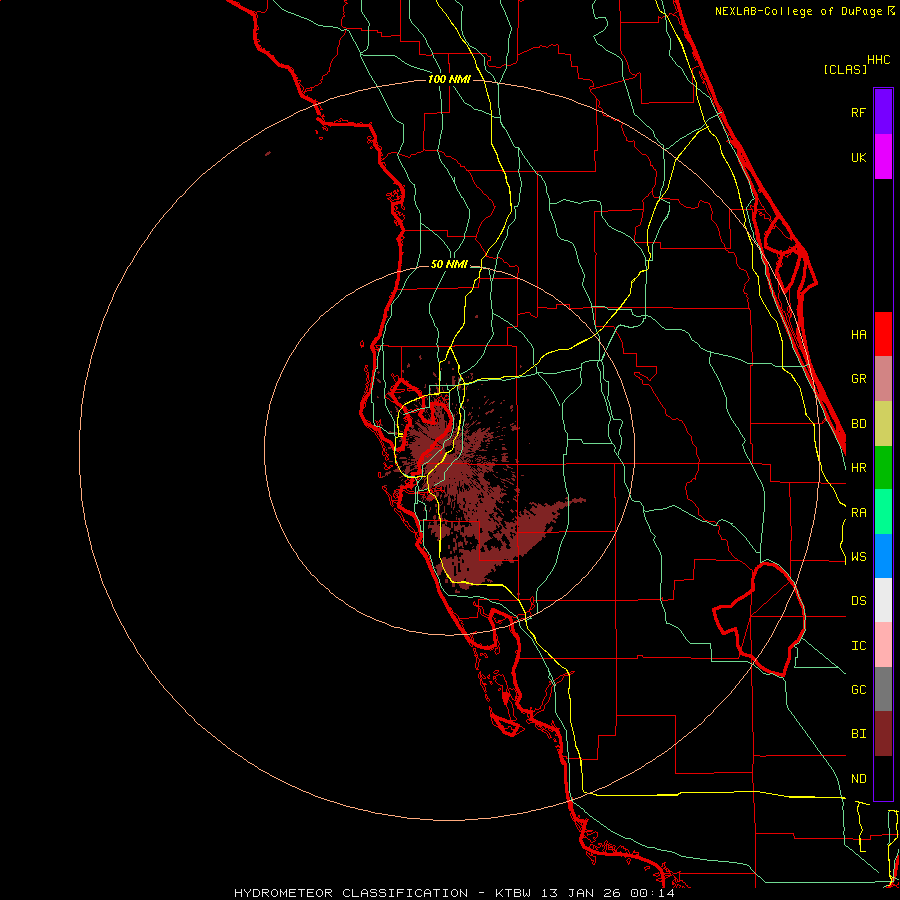Click the BI legend label
The width and height of the screenshot is (900, 900).
point(858,734)
